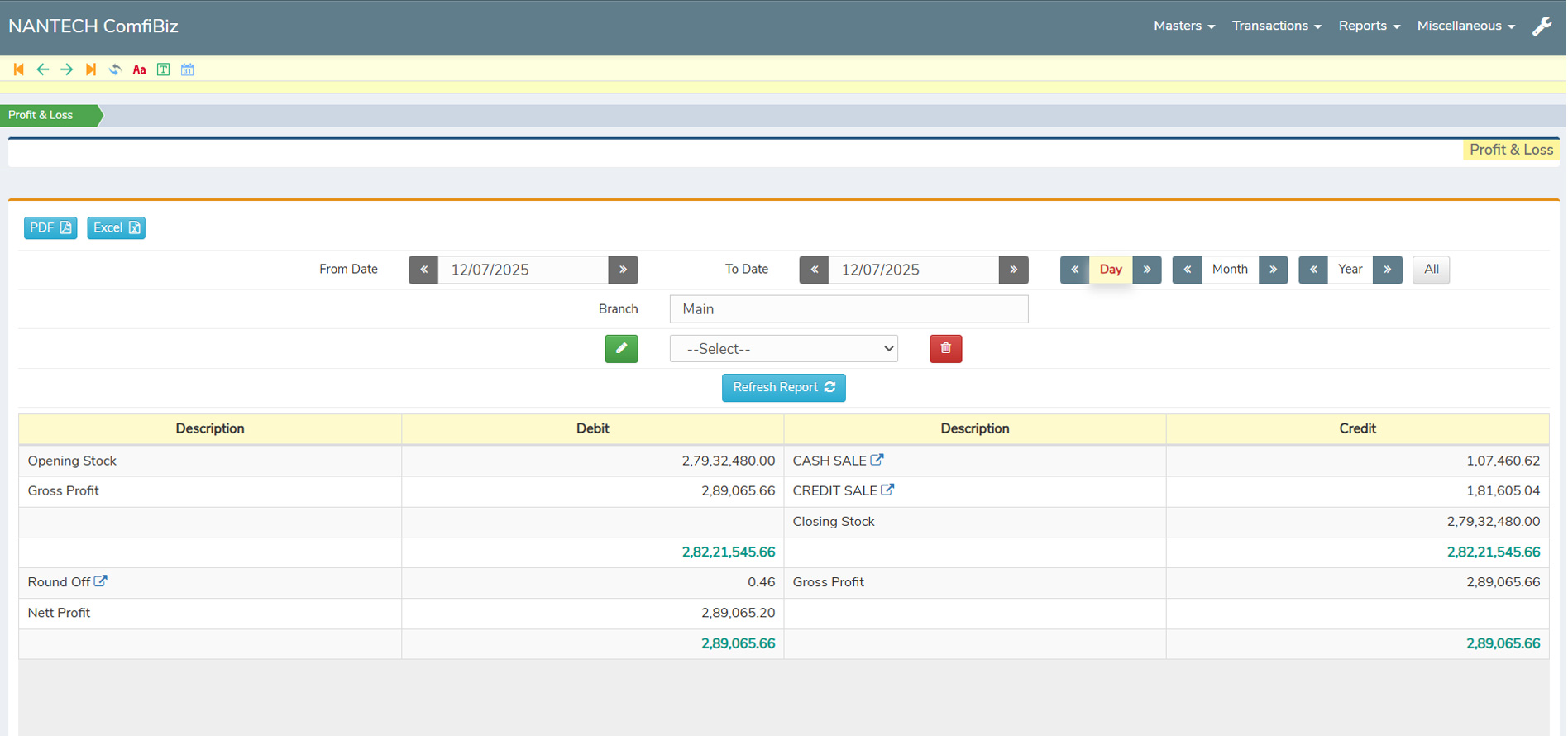
Task: Click the Refresh Report button
Action: click(x=783, y=388)
